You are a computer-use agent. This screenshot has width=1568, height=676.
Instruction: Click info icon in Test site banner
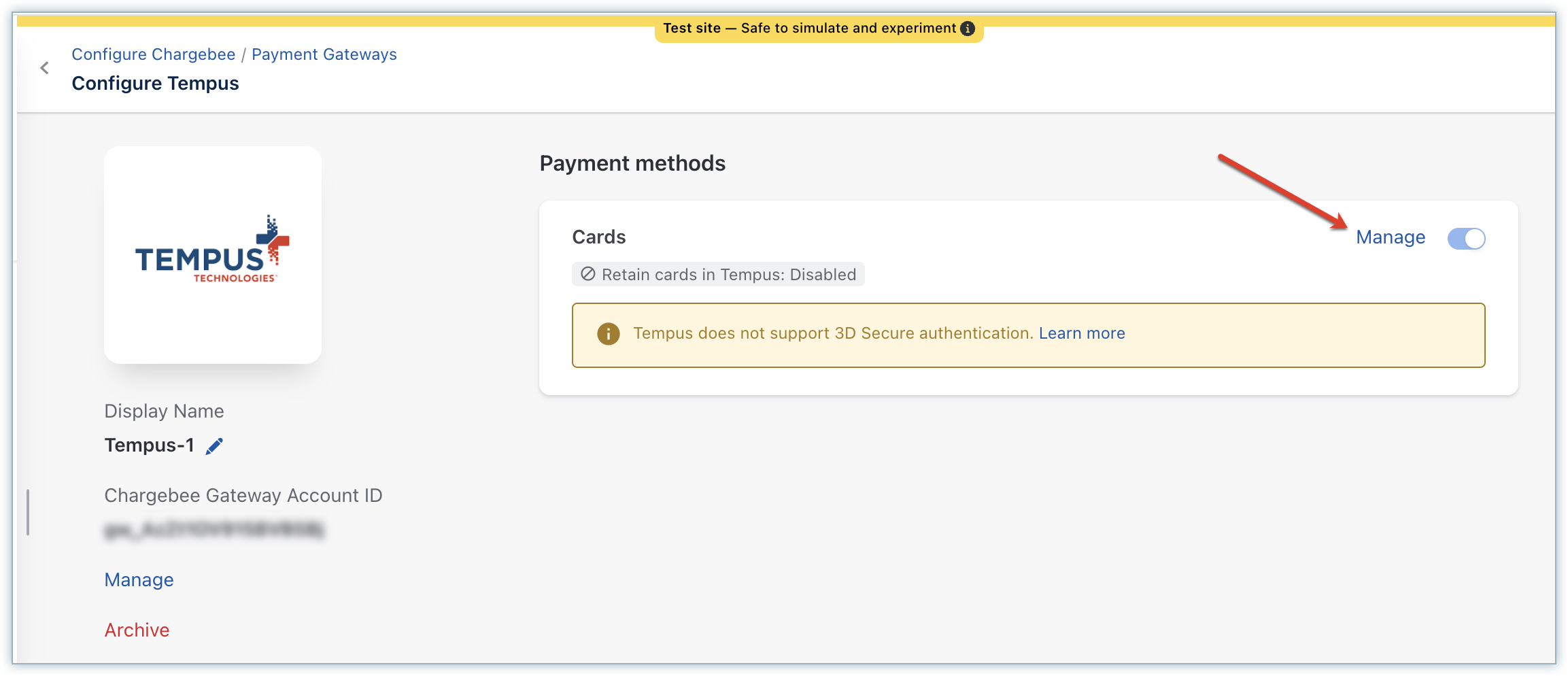click(x=968, y=29)
